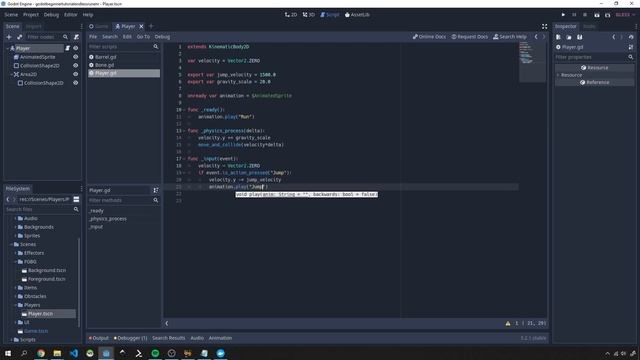Collapse the Area2D node tree

coord(11,74)
